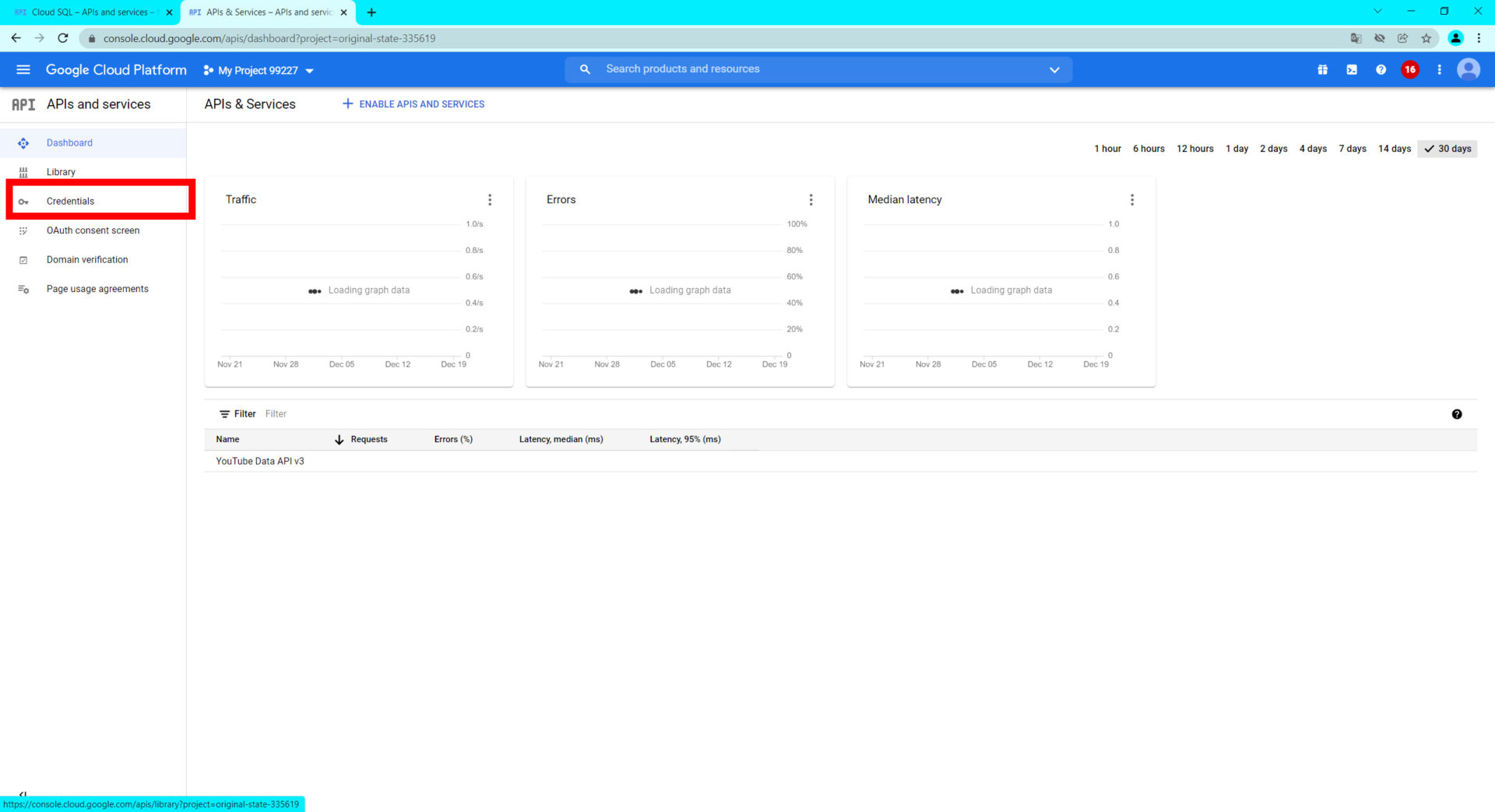Click the search products and resources field
The height and width of the screenshot is (812, 1495).
point(818,69)
